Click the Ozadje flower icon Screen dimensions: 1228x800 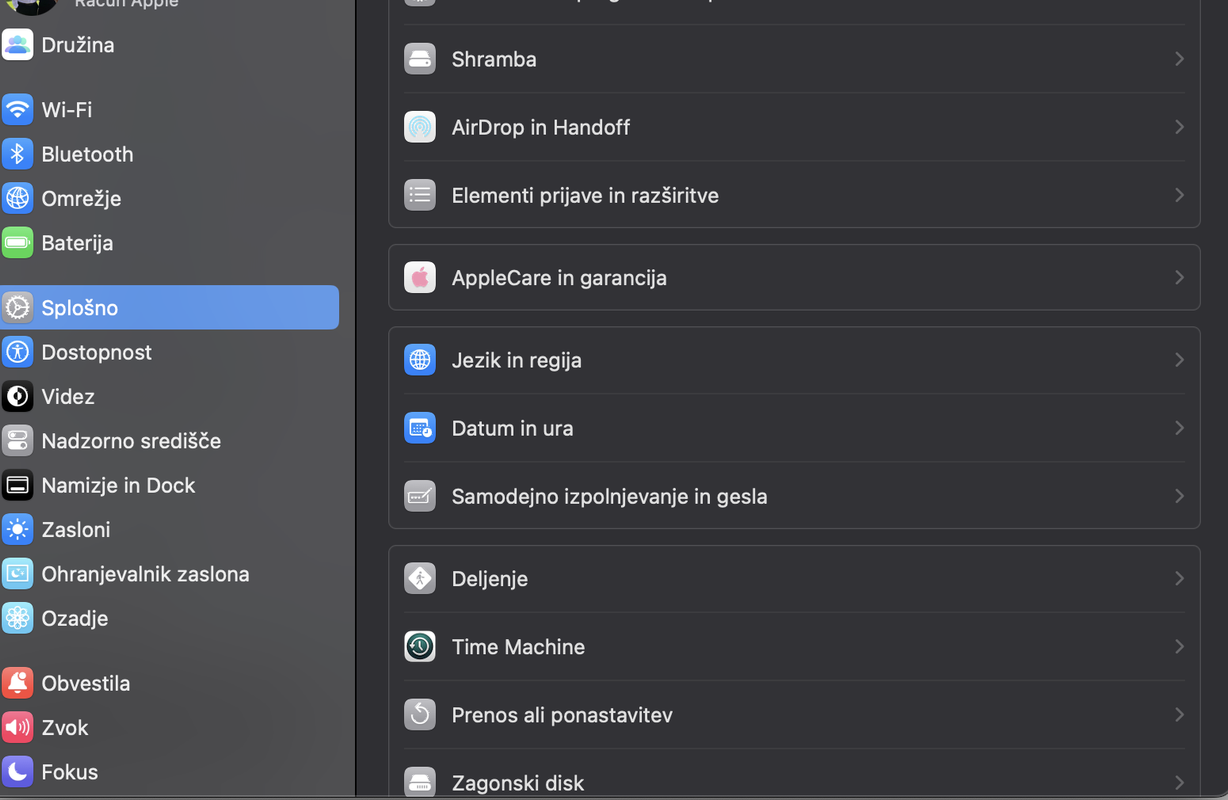pos(17,618)
